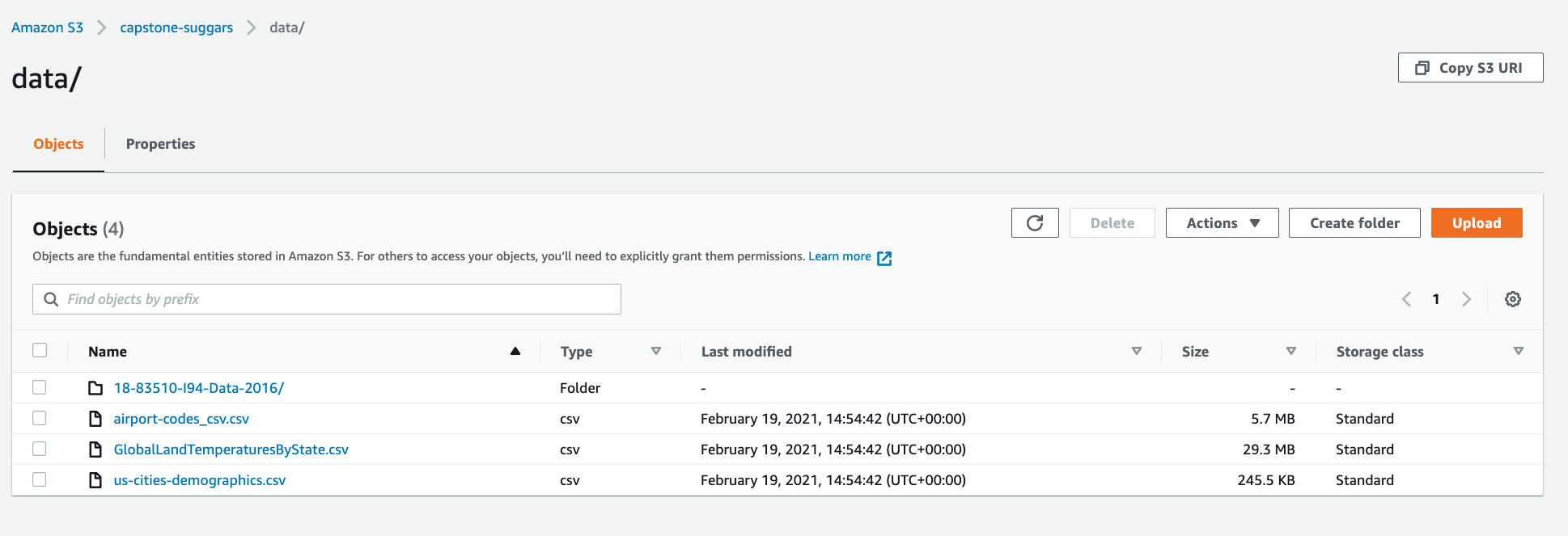
Task: Click Storage class Standard for us-cities-demographics.csv
Action: [1365, 480]
